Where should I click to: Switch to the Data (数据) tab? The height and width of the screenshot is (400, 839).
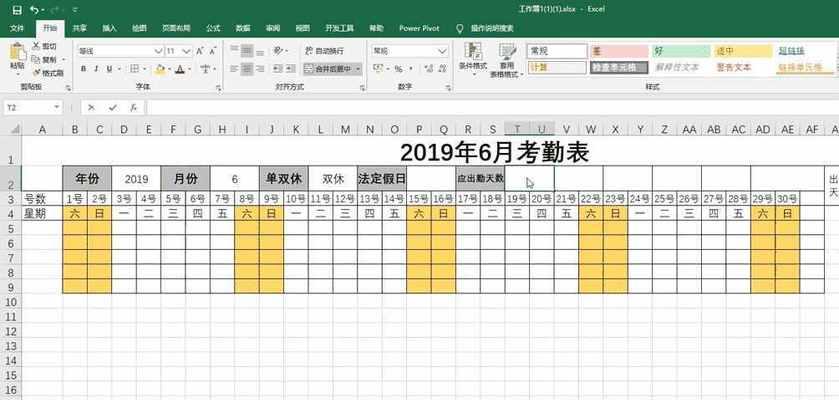click(243, 28)
